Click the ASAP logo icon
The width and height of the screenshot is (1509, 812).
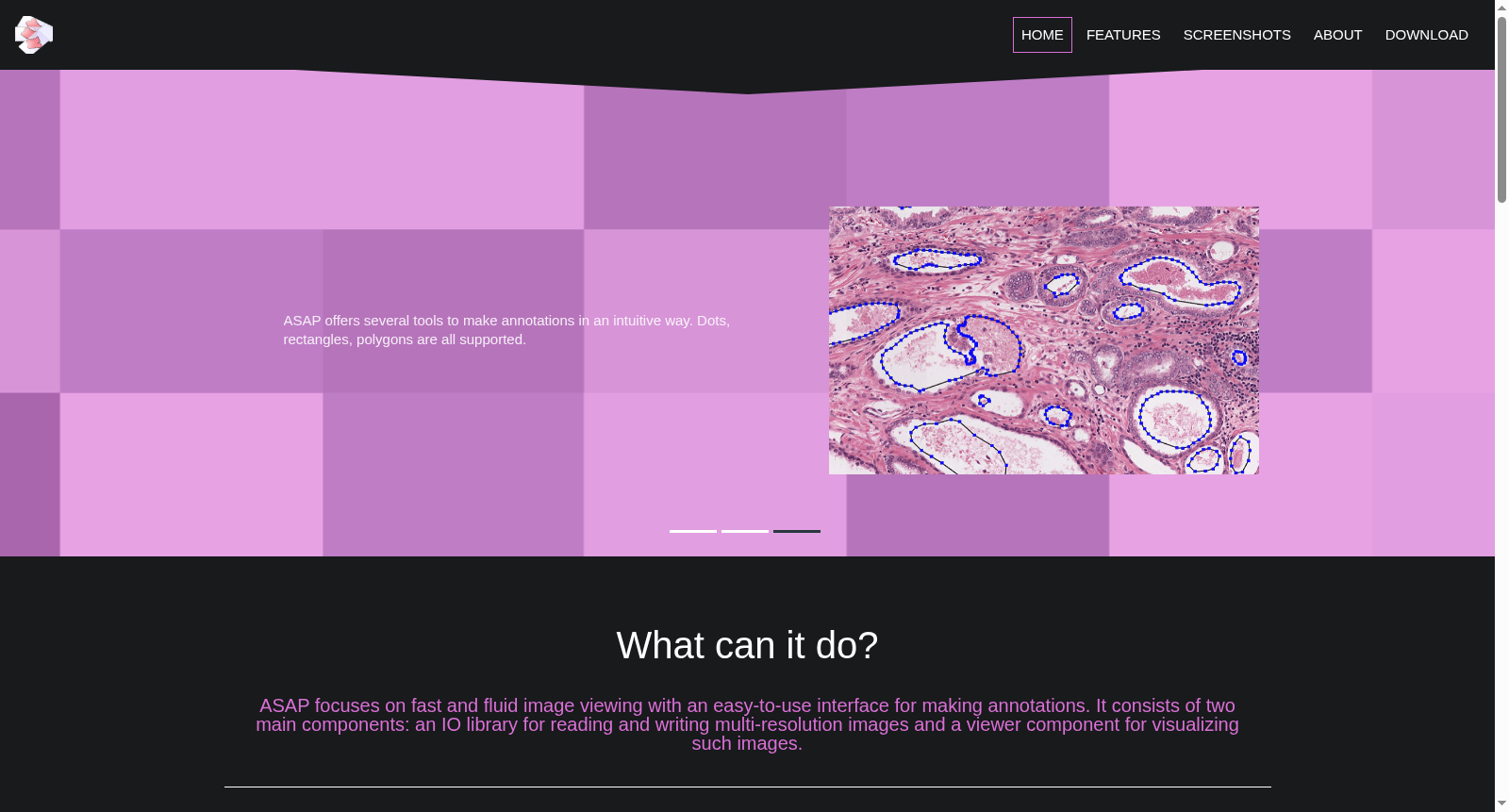34,35
